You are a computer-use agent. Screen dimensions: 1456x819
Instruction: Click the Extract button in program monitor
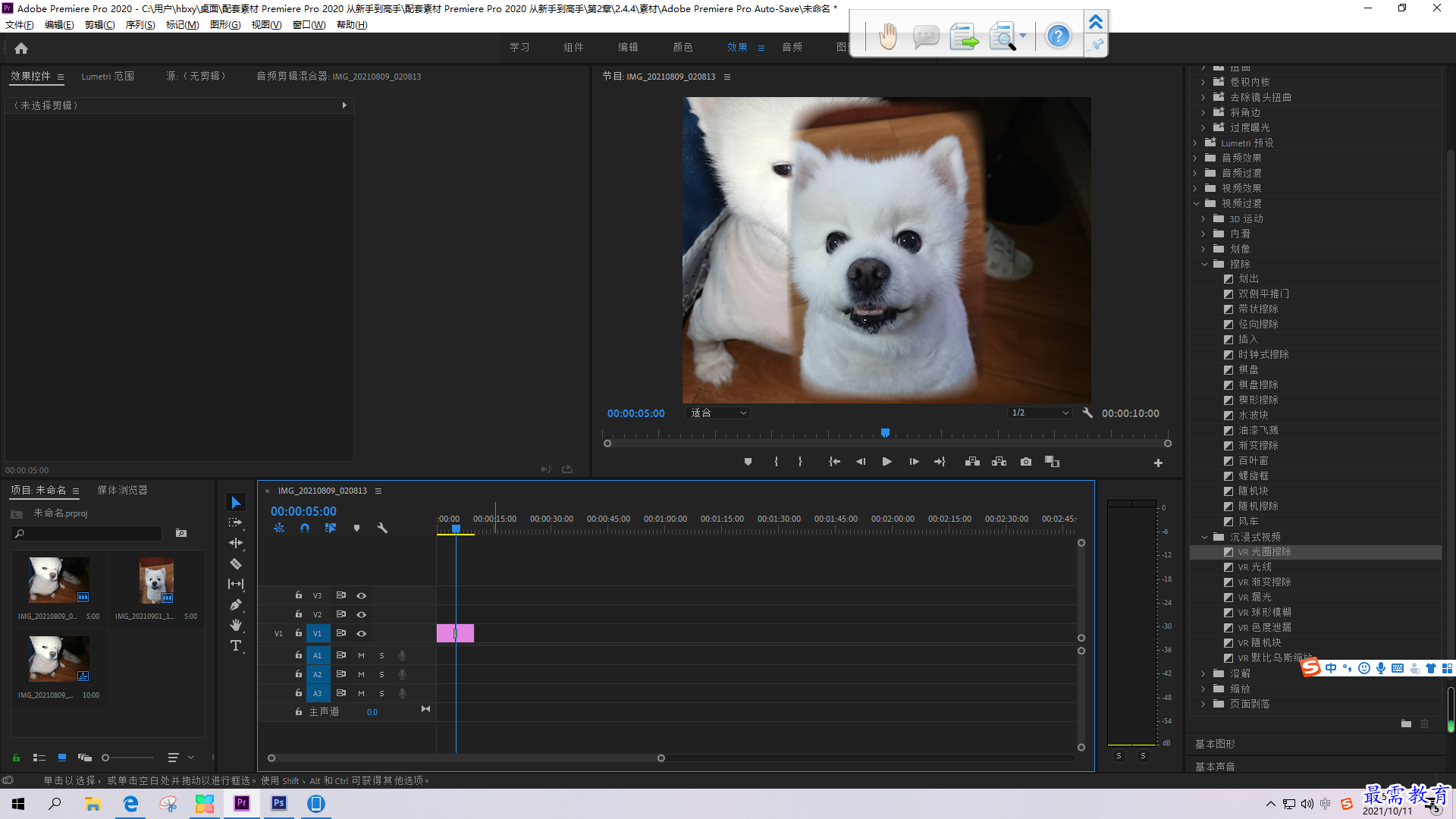[x=999, y=462]
